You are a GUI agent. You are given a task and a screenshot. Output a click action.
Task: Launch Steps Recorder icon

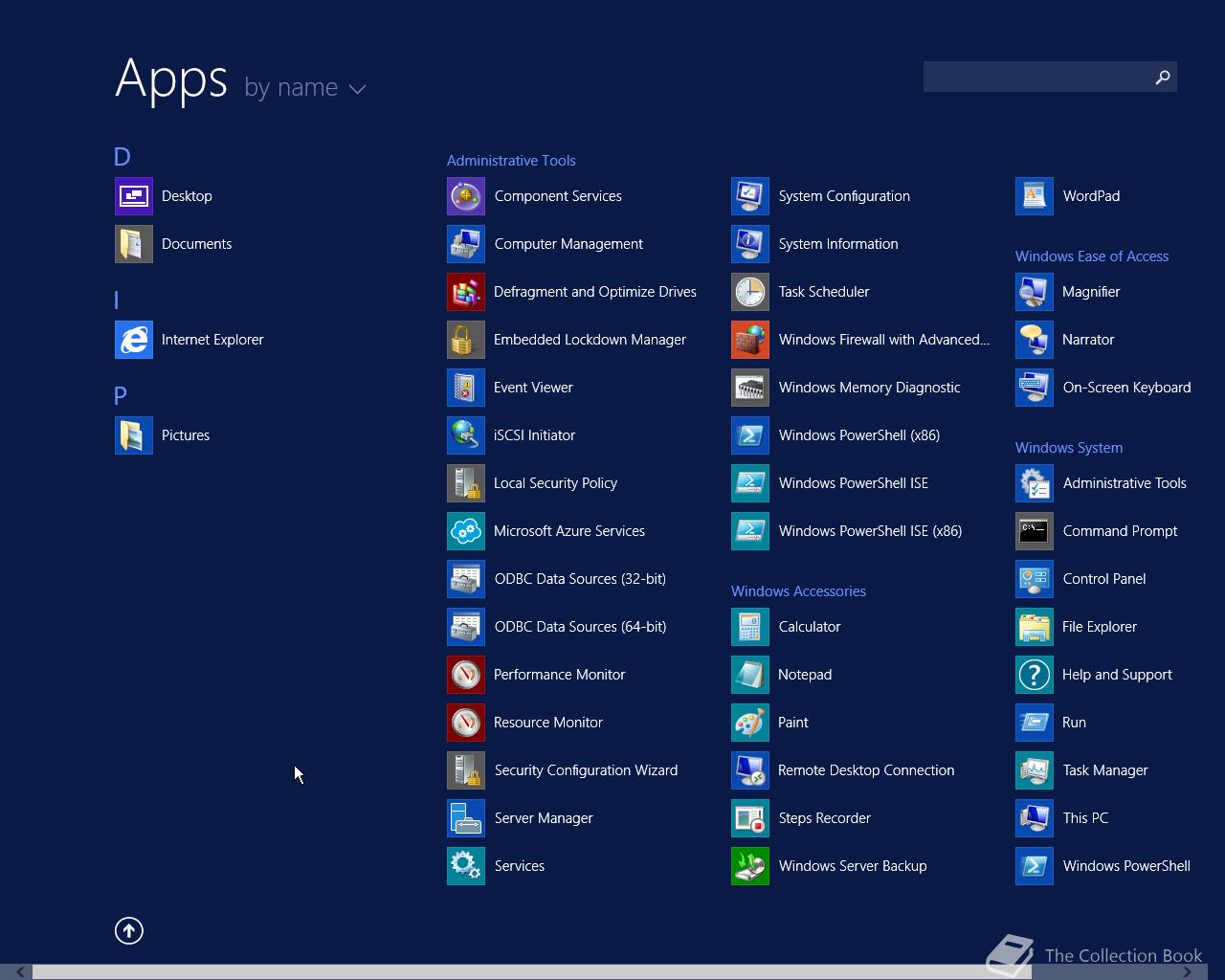click(x=750, y=818)
